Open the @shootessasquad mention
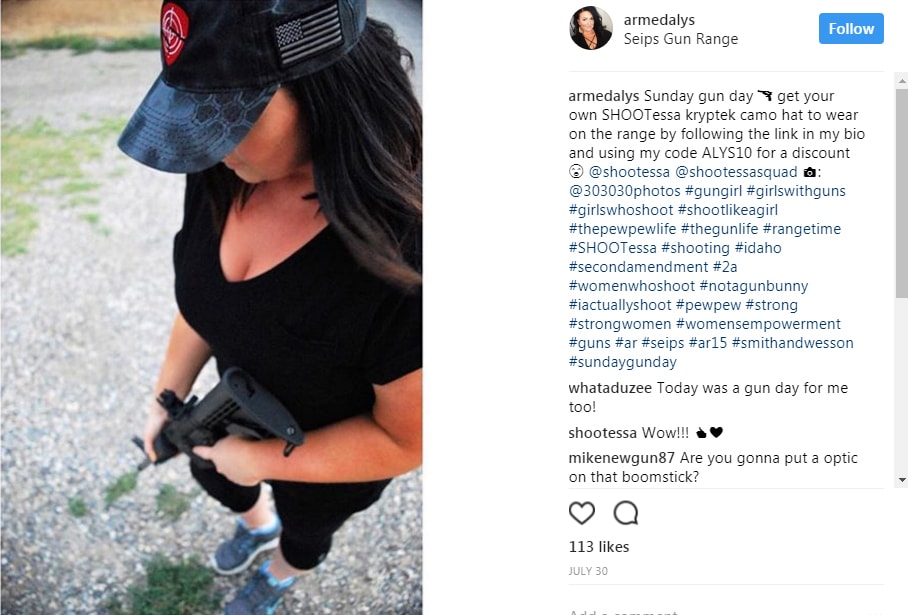The width and height of the screenshot is (908, 615). [x=736, y=172]
